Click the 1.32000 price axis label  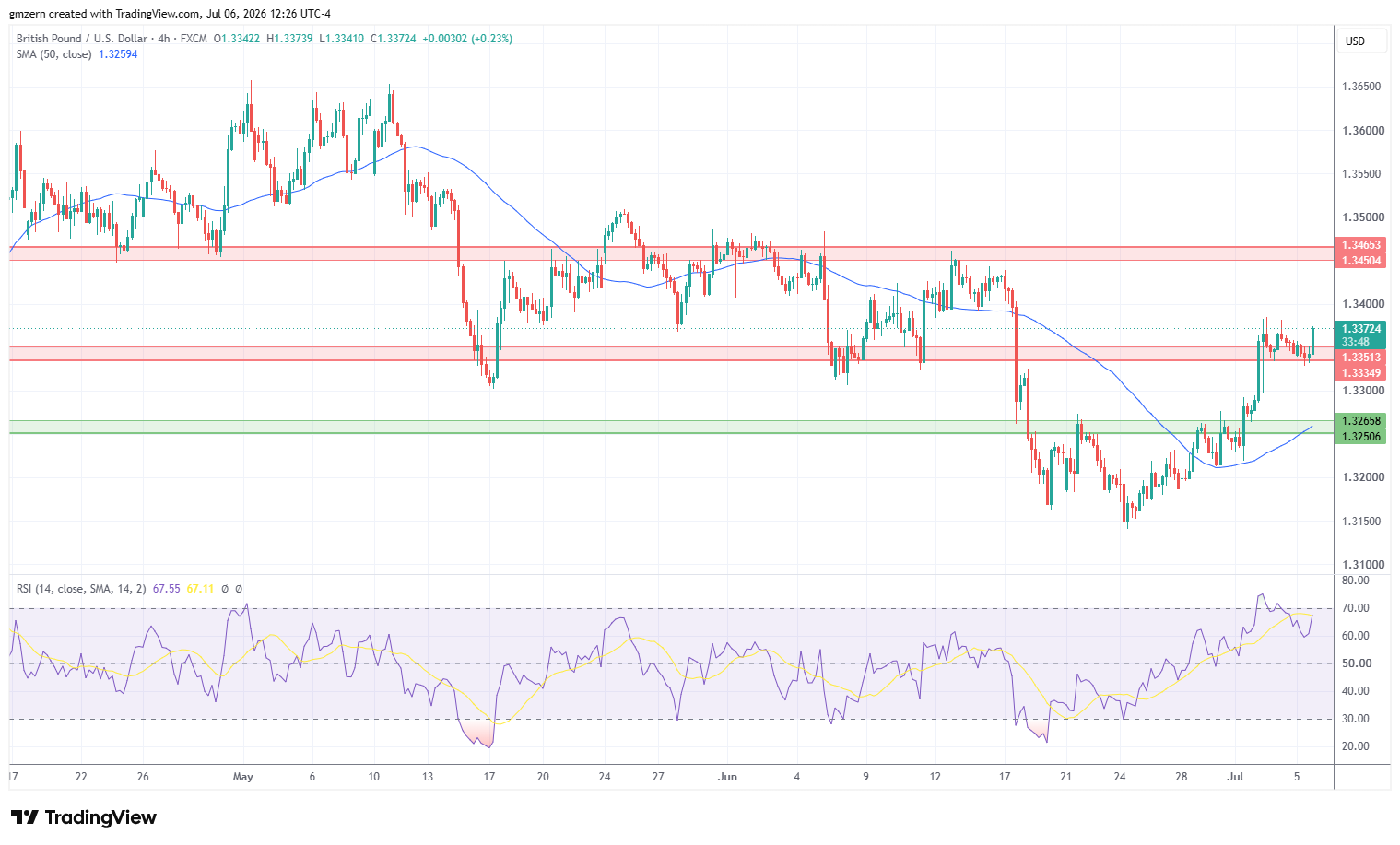(1362, 477)
